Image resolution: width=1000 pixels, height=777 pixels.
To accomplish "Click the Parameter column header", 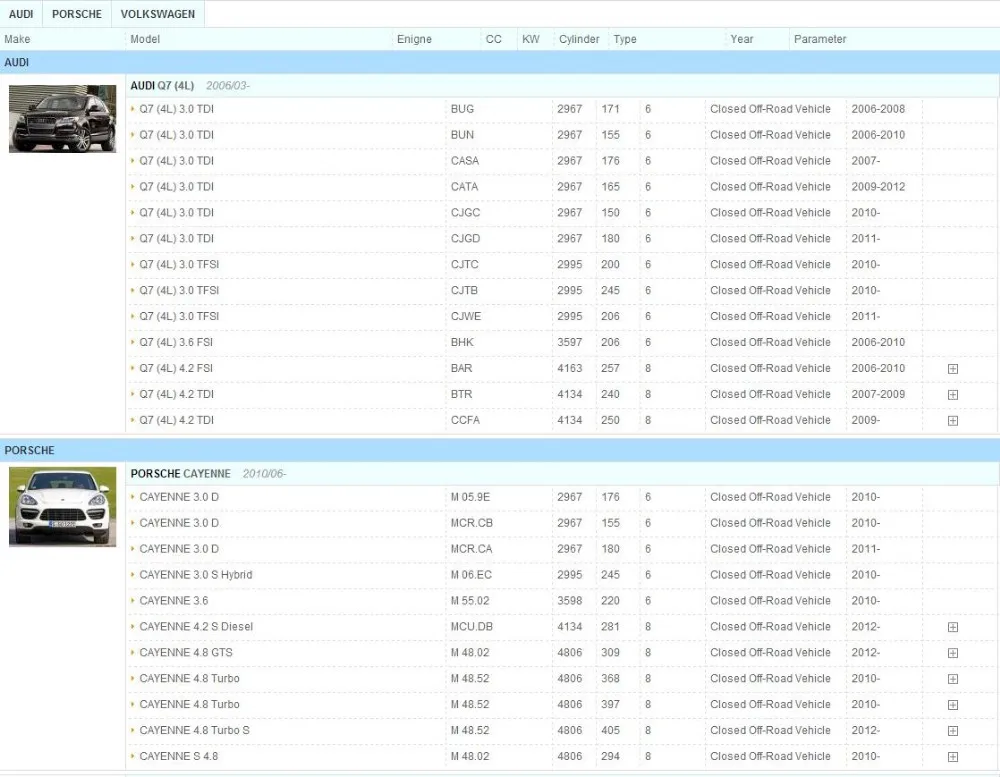I will [x=820, y=39].
